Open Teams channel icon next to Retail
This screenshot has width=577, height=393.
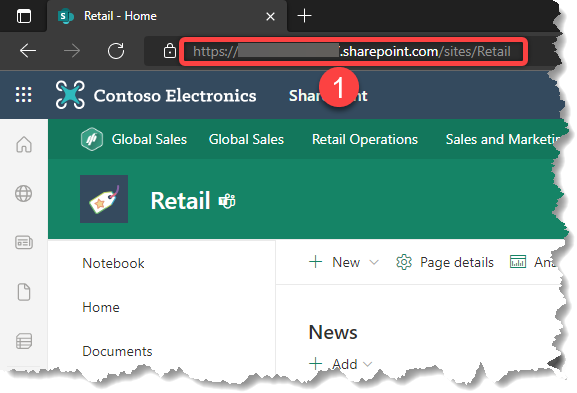pos(227,201)
